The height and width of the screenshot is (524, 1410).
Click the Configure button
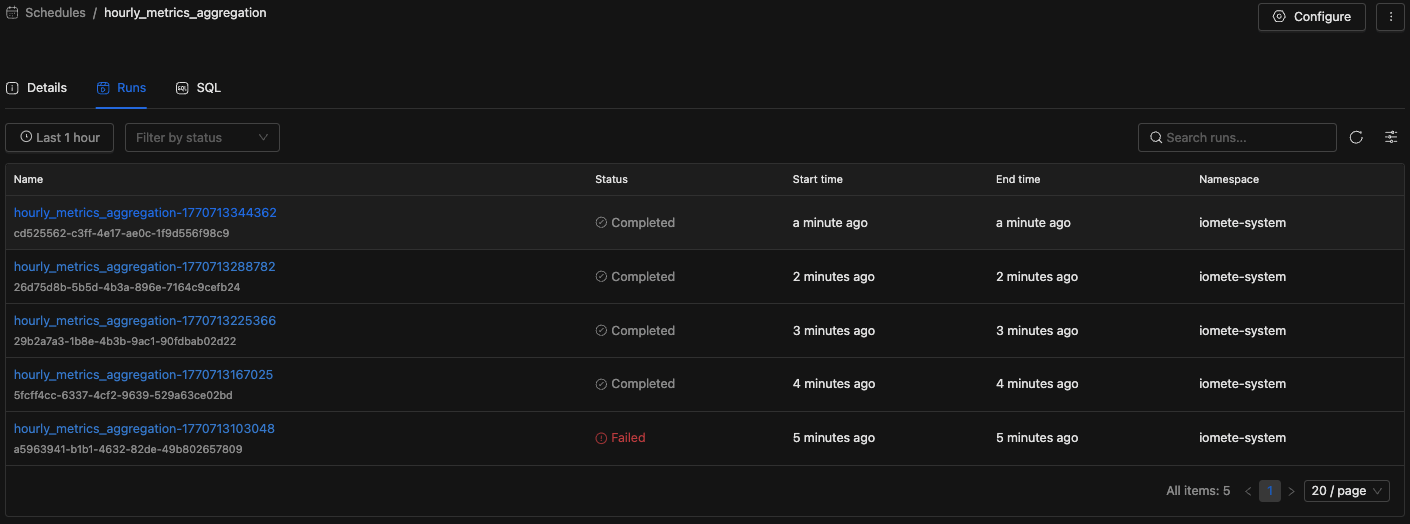click(1311, 17)
